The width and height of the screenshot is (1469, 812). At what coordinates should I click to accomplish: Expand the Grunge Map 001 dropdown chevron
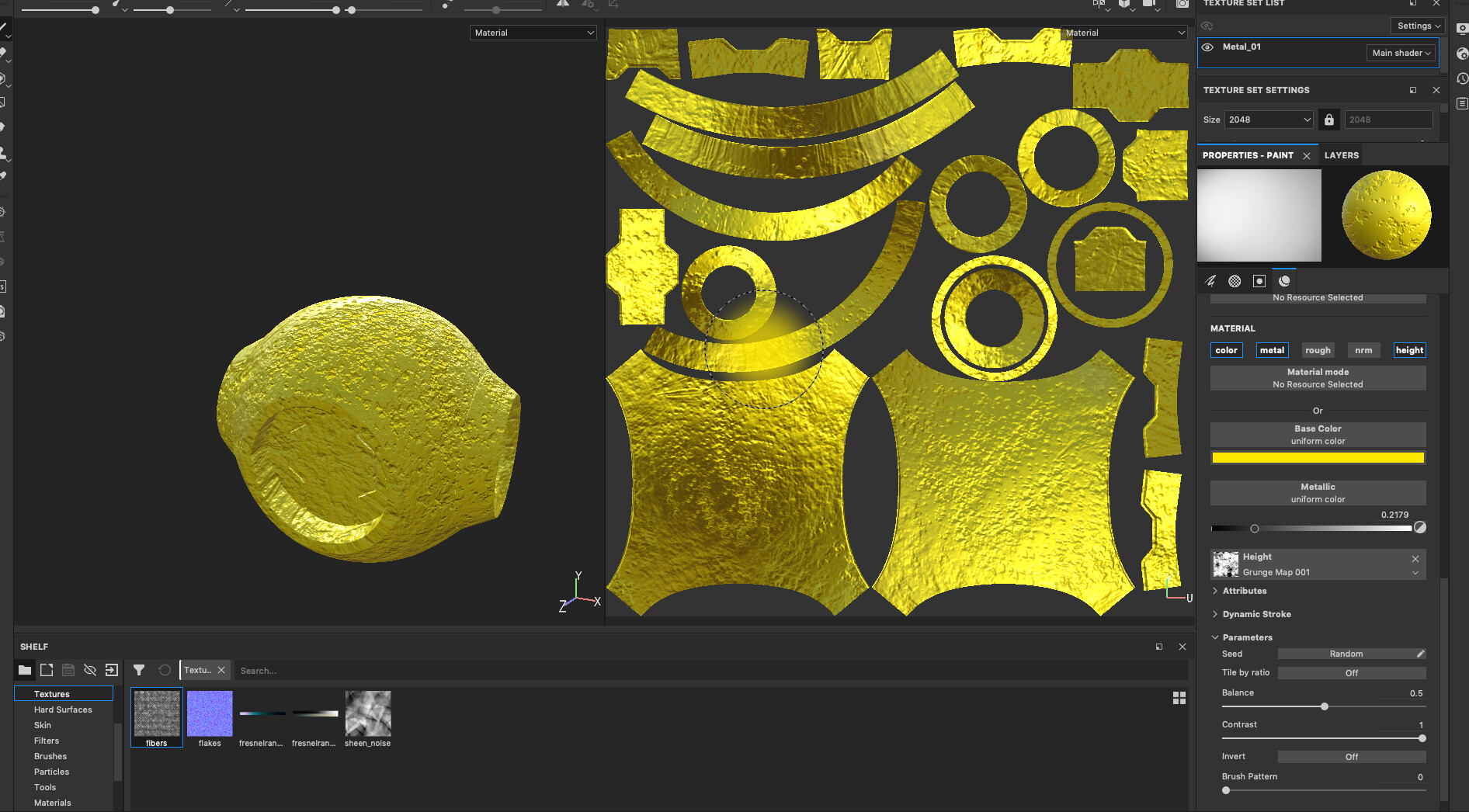(1415, 573)
